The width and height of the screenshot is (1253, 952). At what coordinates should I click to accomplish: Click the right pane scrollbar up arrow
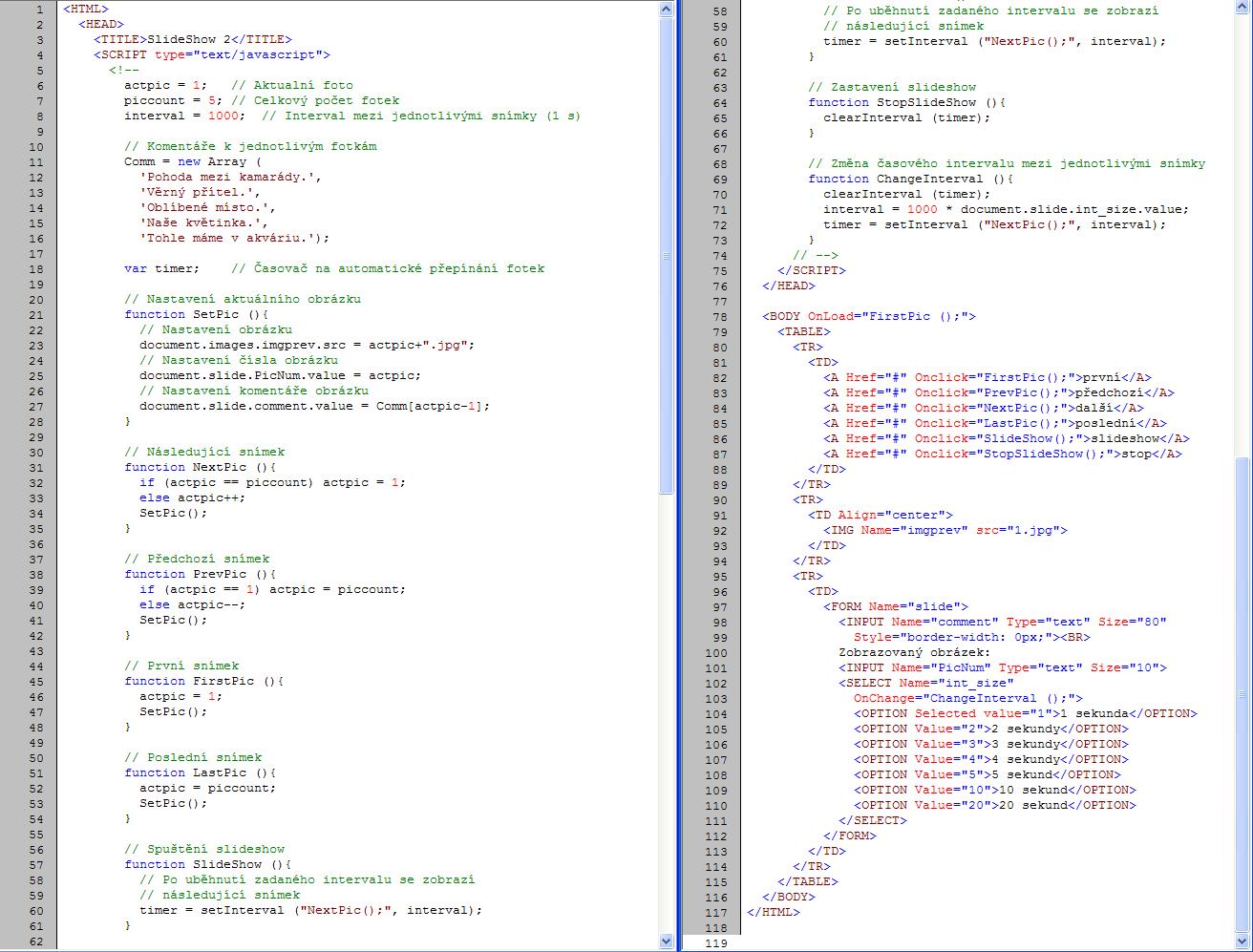(1242, 9)
